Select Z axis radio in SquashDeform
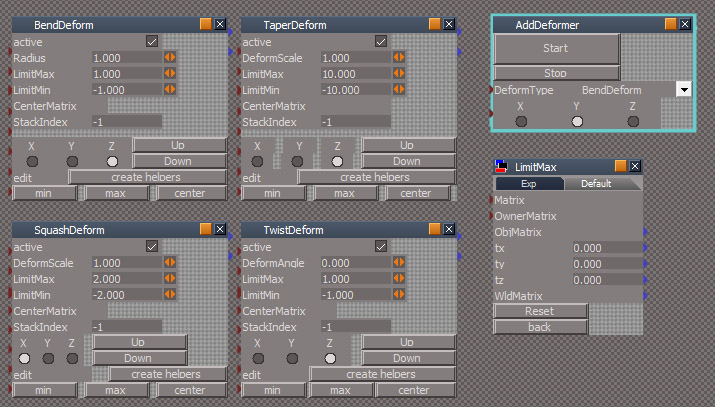715x407 pixels. pyautogui.click(x=72, y=359)
